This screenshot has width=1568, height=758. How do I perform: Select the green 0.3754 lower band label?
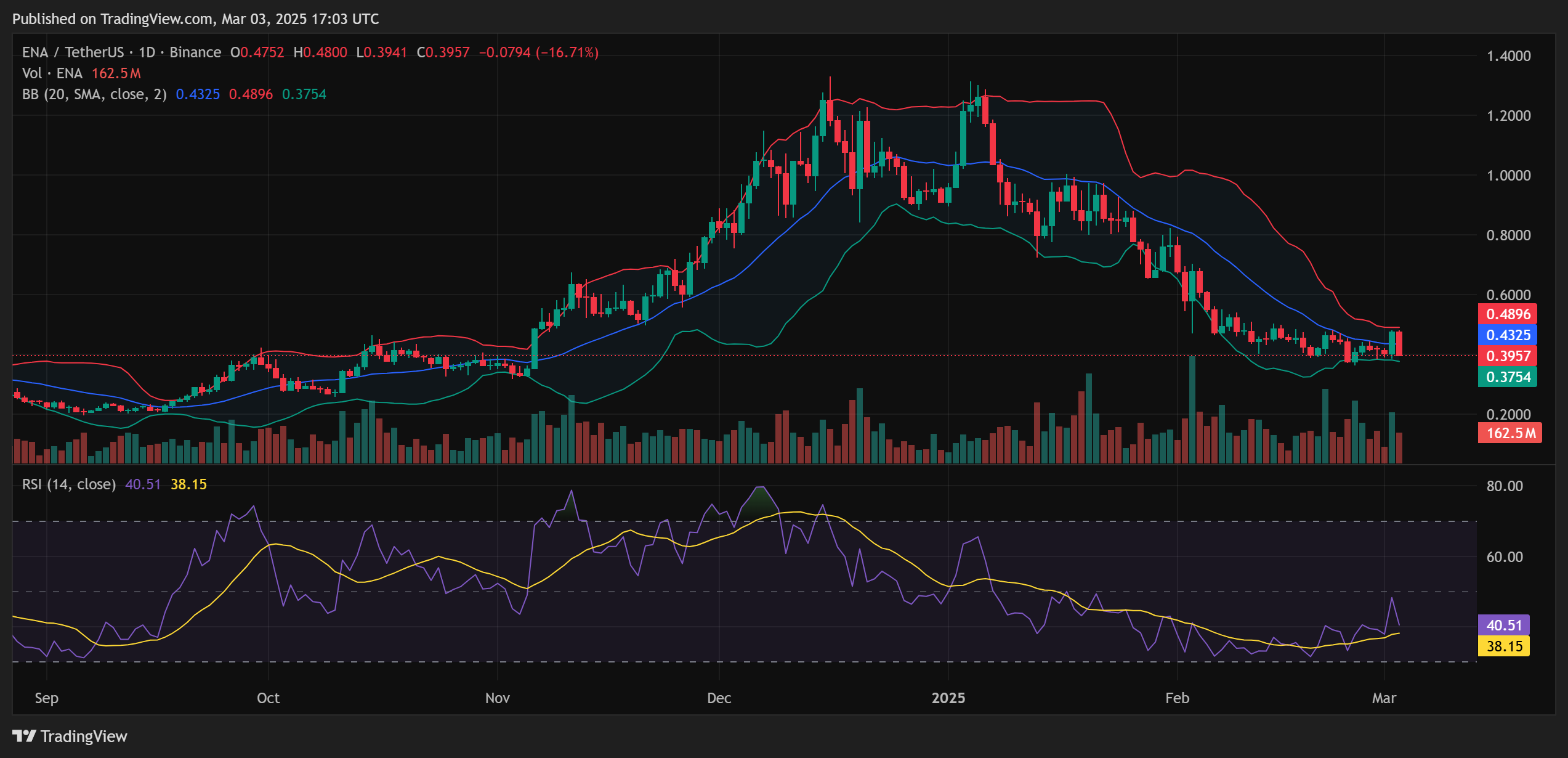(1509, 377)
